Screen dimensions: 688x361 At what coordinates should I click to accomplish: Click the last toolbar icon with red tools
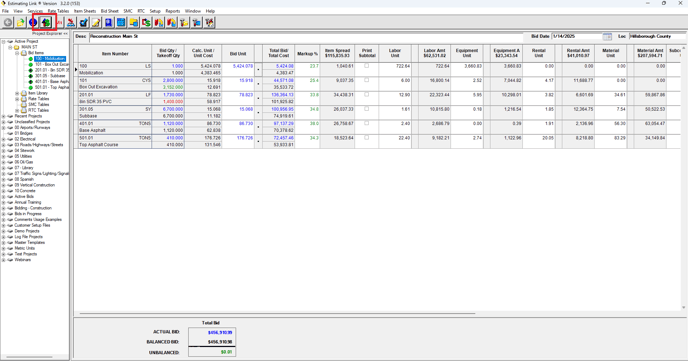[209, 22]
